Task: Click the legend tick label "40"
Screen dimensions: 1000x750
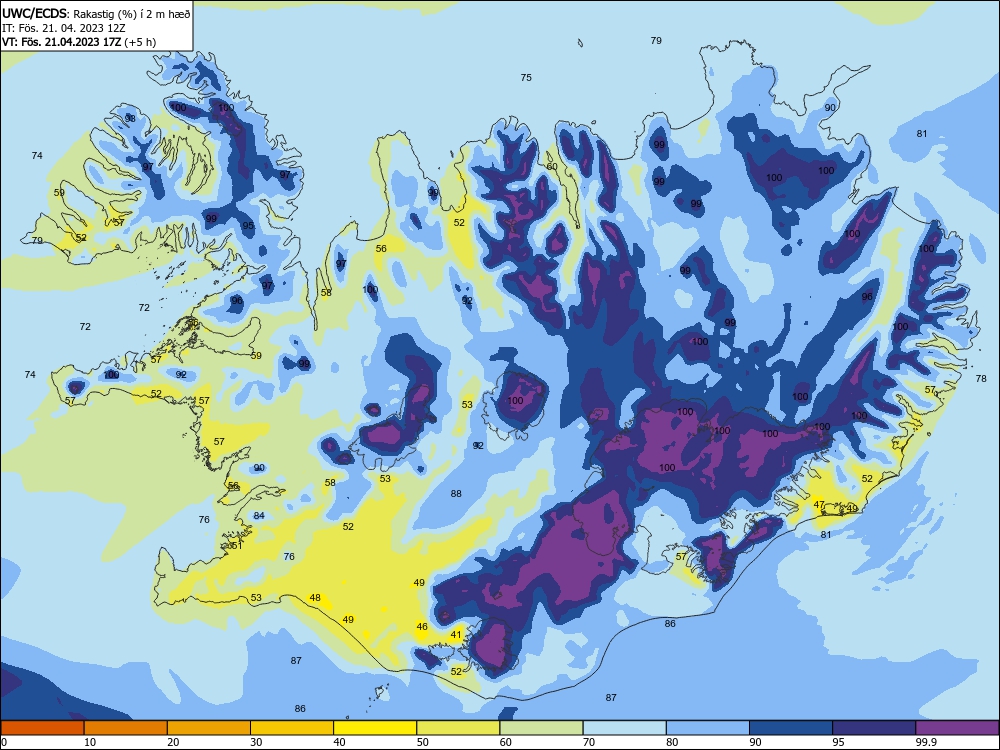Action: click(x=339, y=742)
